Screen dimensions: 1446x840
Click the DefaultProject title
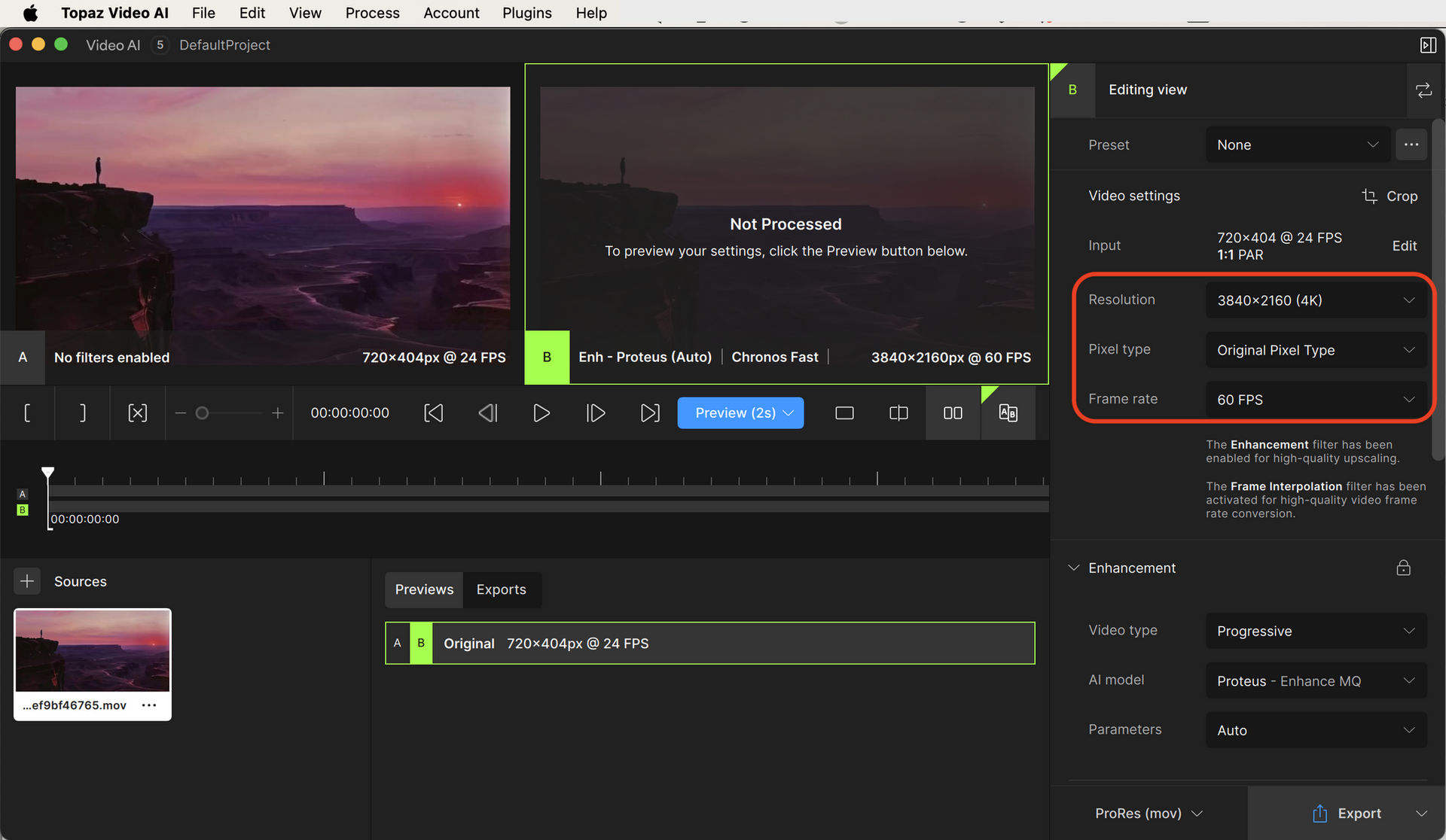pos(224,45)
